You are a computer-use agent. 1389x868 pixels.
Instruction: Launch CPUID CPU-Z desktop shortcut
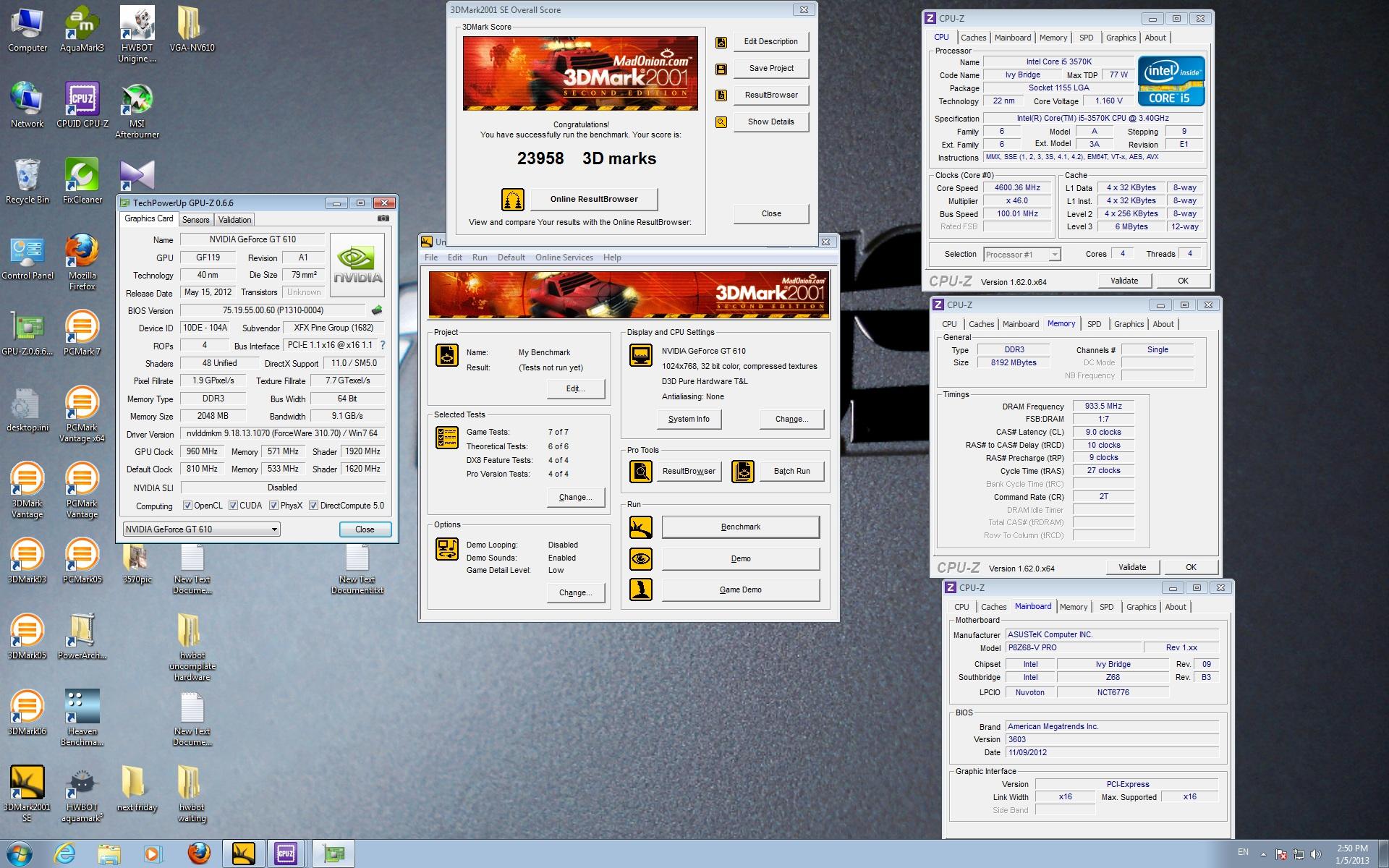82,105
